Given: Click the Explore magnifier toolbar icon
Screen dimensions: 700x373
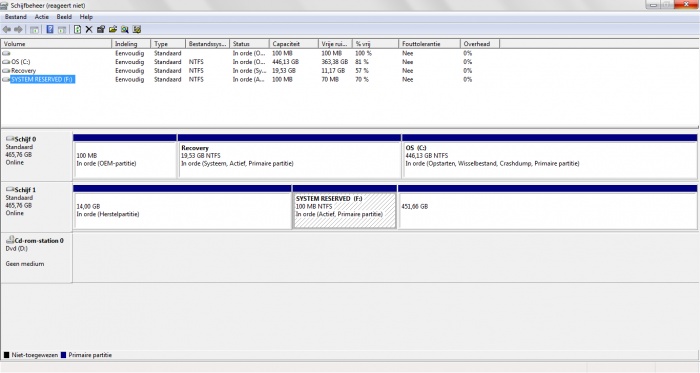Looking at the screenshot, I should pyautogui.click(x=125, y=29).
